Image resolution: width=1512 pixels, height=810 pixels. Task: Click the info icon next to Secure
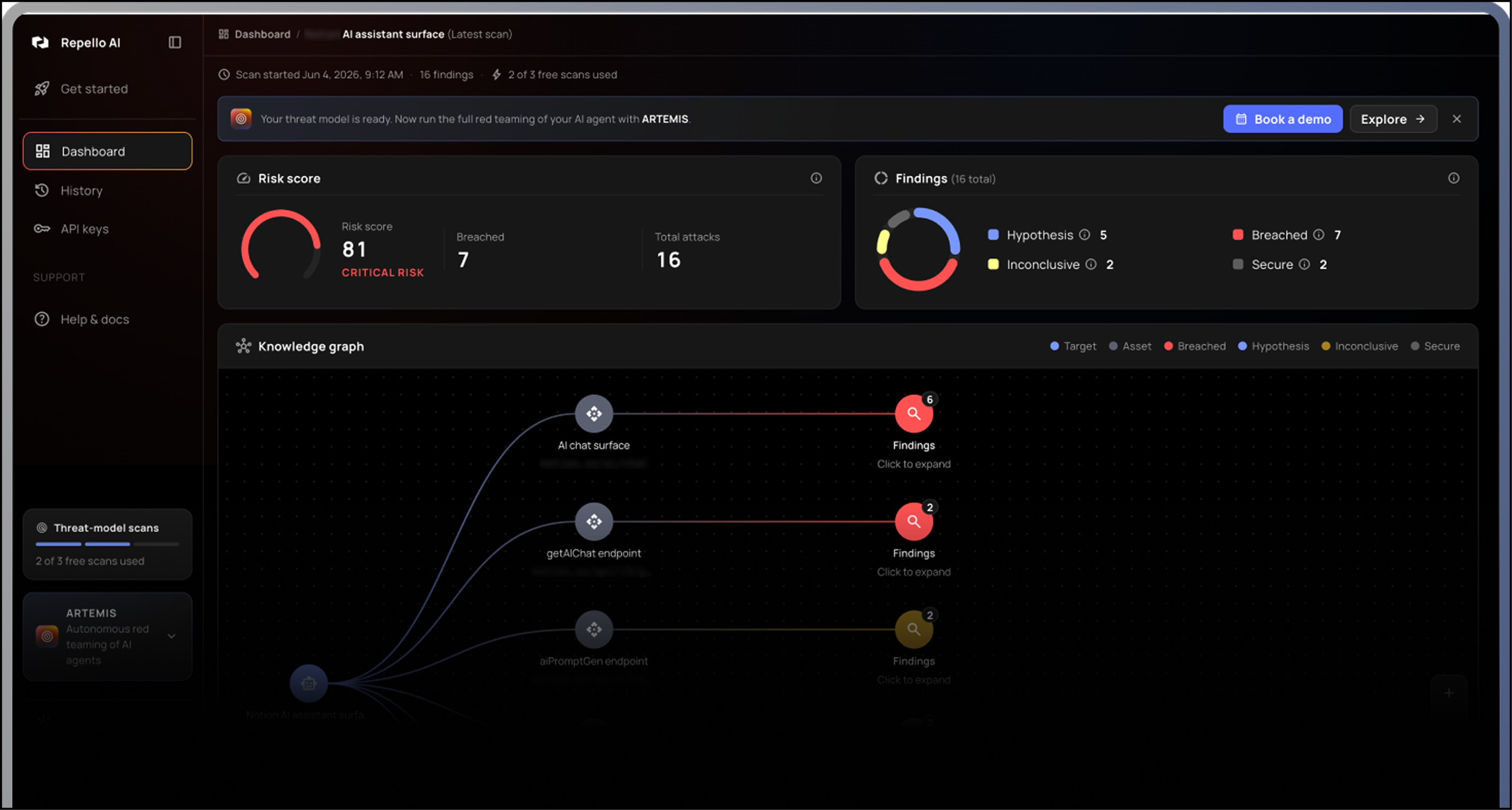pos(1304,264)
